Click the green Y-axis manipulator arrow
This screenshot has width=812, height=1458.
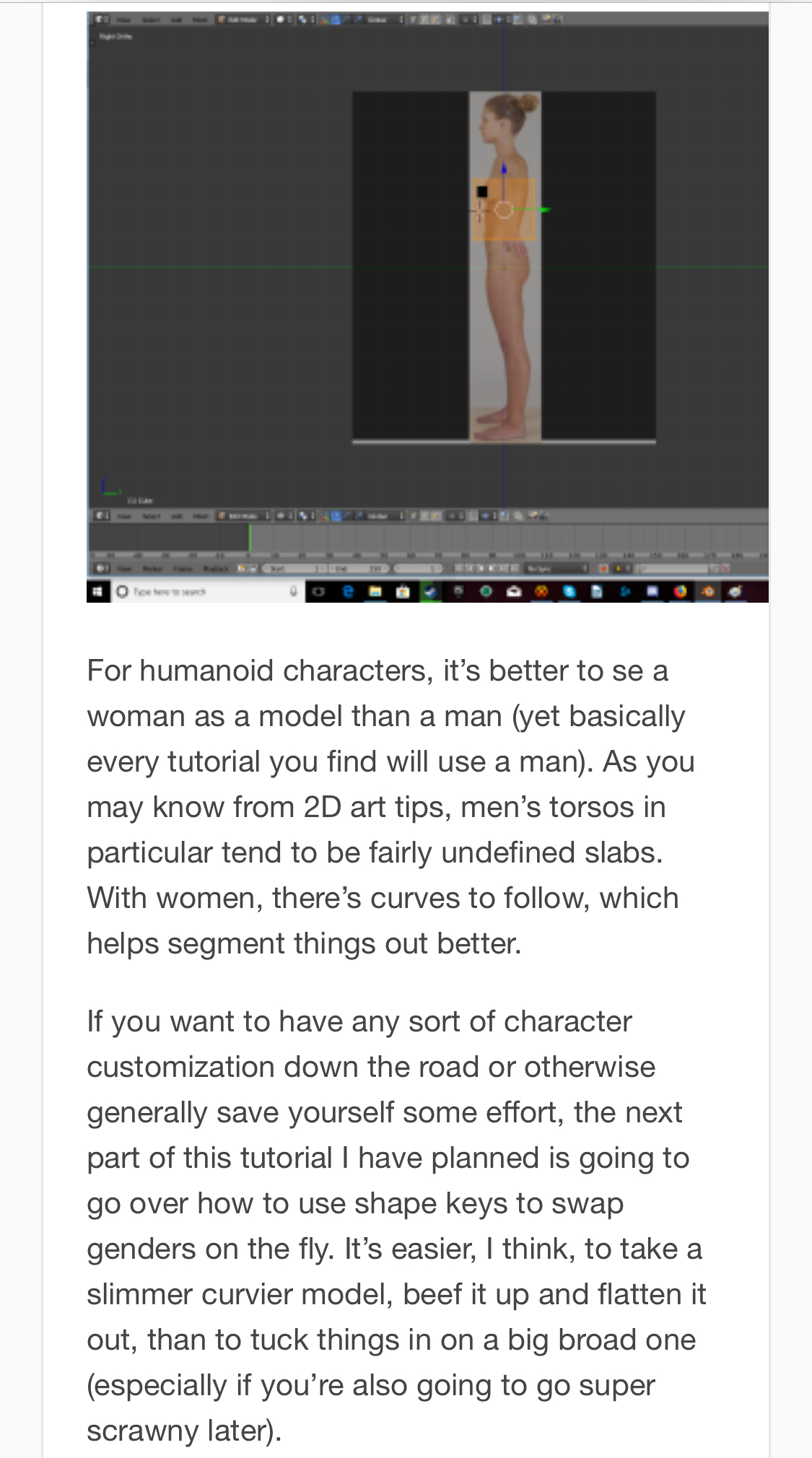tap(545, 210)
